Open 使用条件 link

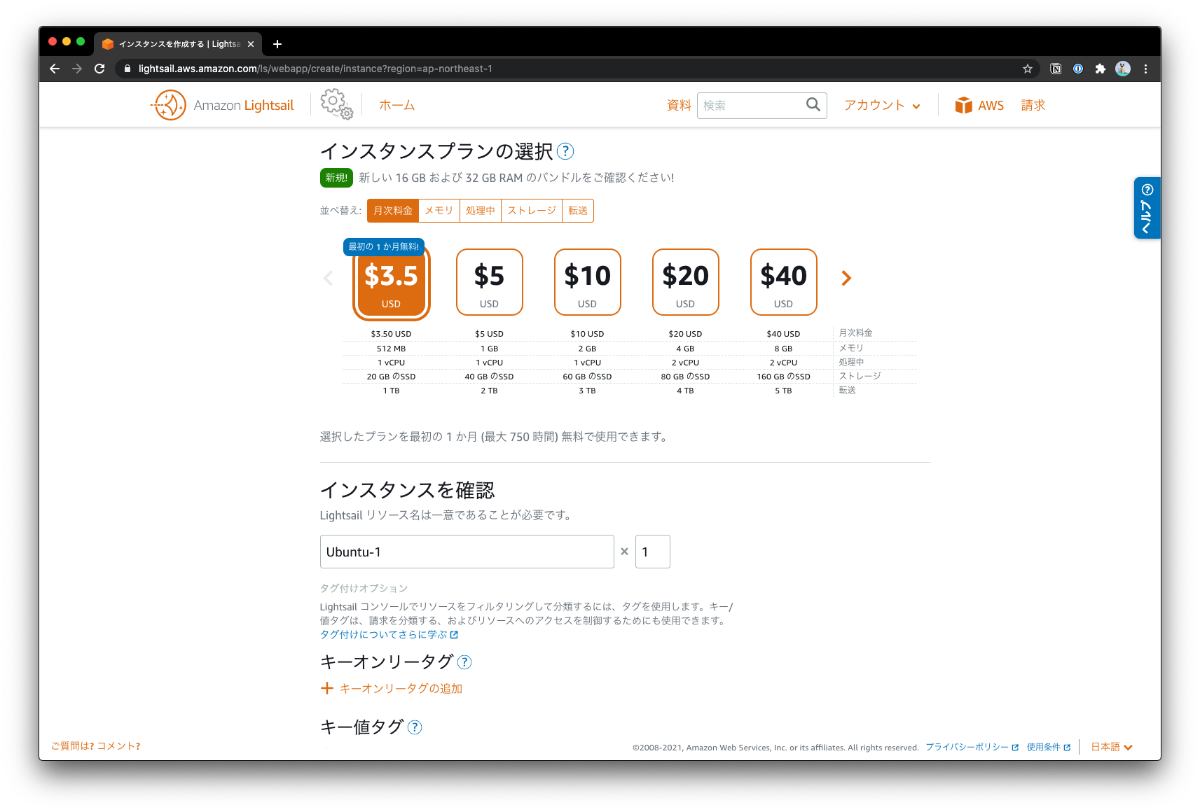click(x=1049, y=747)
